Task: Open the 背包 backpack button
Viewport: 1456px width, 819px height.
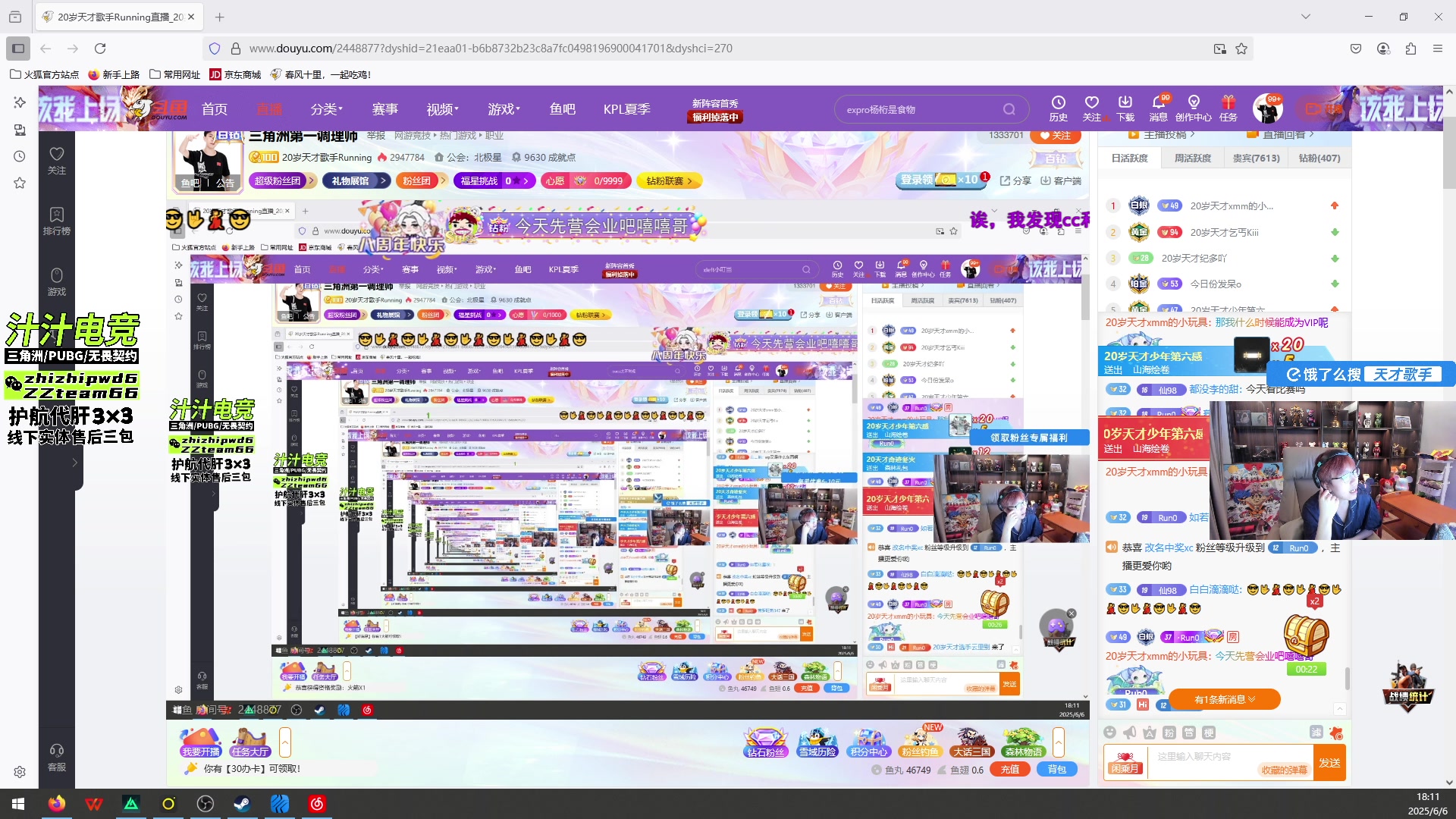Action: [x=1057, y=770]
